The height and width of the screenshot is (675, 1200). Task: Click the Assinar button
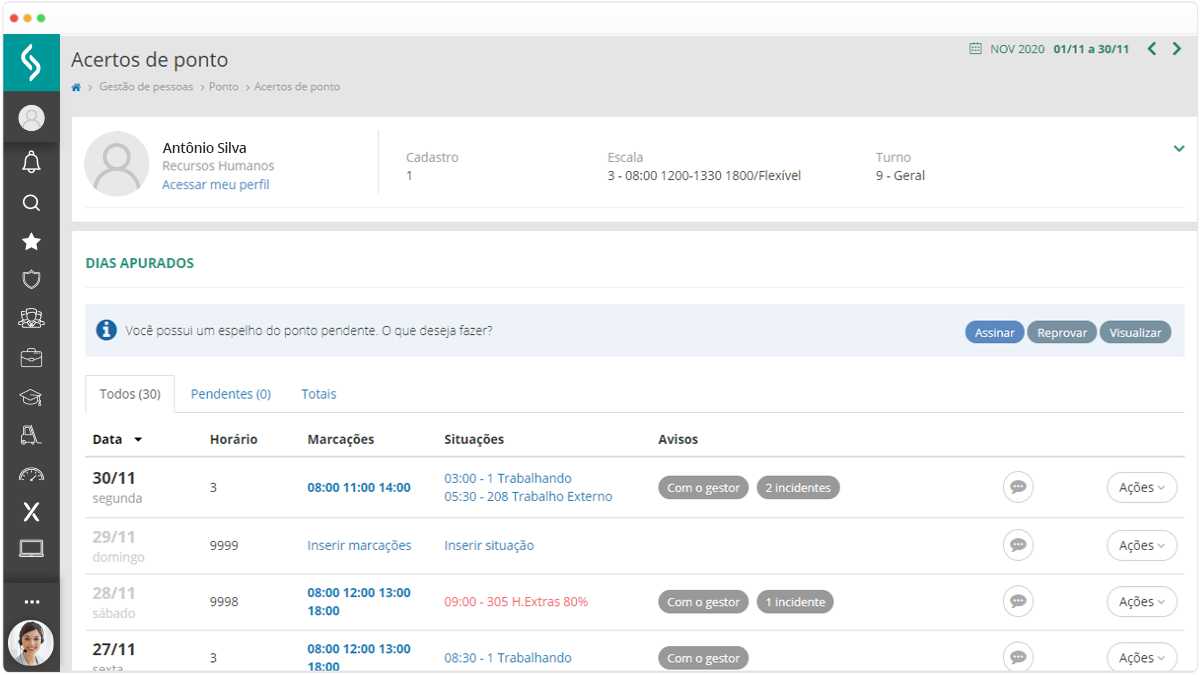tap(994, 333)
